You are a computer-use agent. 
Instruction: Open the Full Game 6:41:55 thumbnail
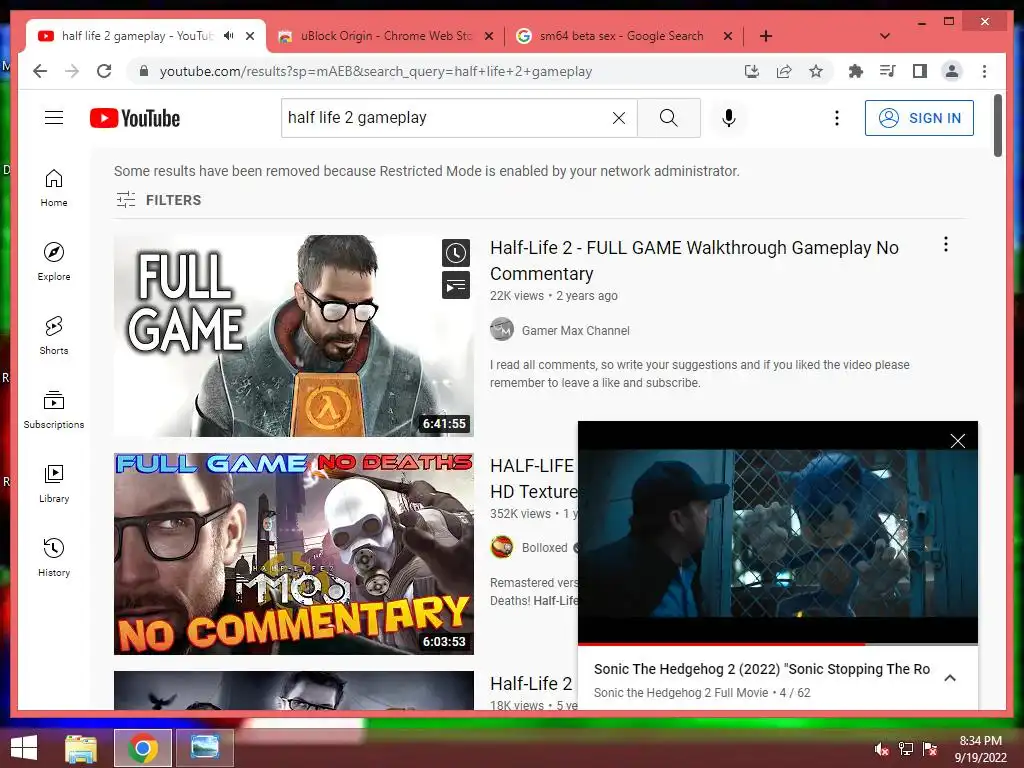[x=293, y=336]
